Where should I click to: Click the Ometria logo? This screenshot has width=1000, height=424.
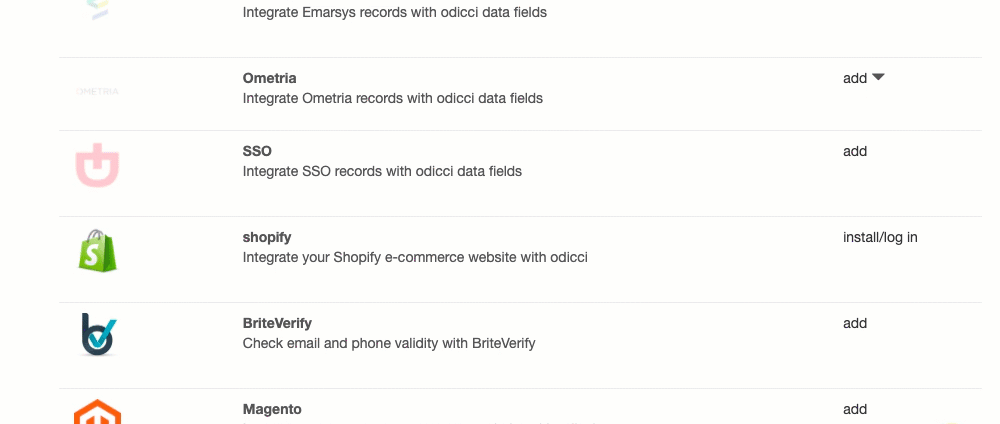[x=97, y=92]
